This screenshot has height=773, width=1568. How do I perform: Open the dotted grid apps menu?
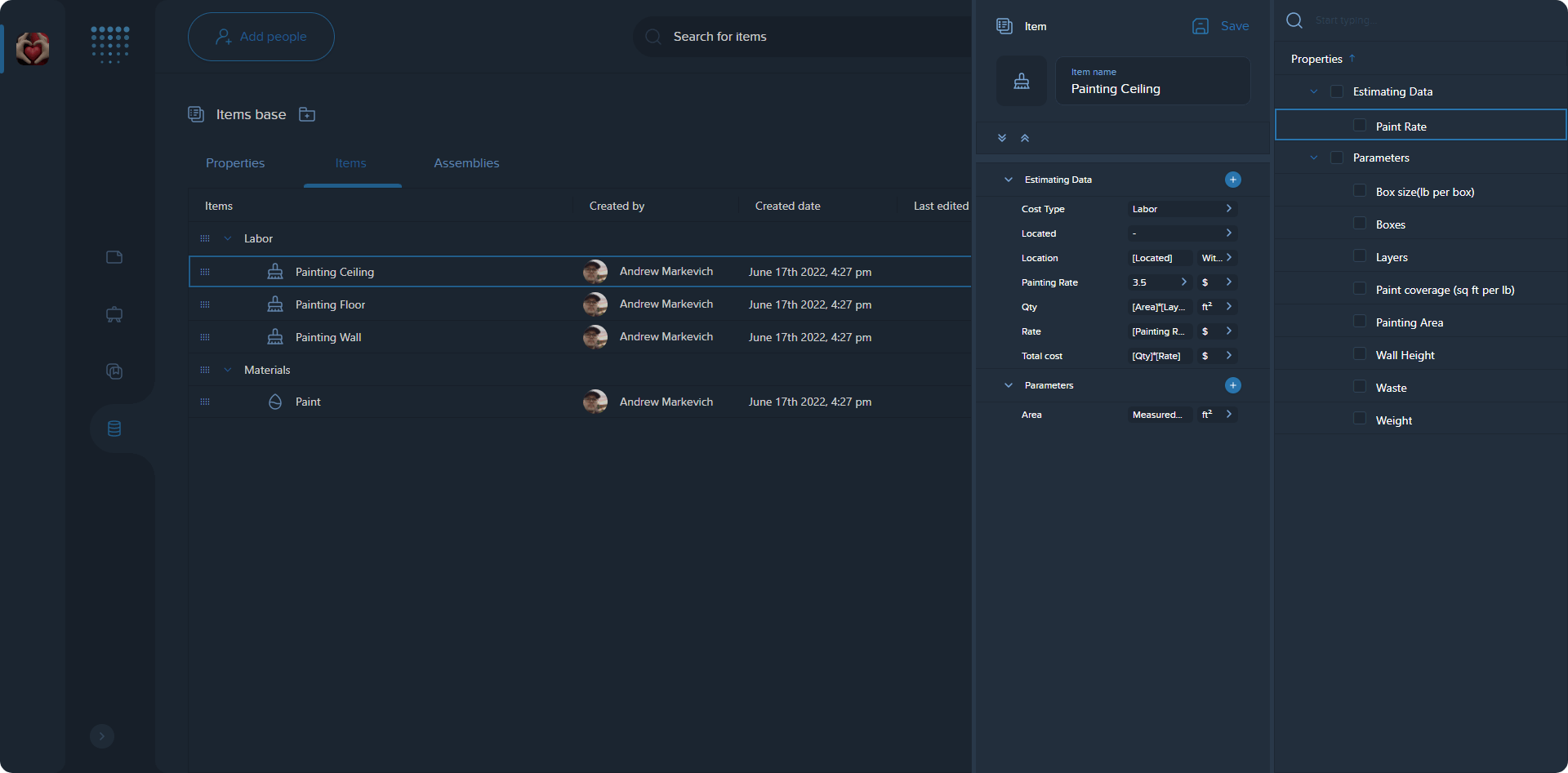click(110, 45)
